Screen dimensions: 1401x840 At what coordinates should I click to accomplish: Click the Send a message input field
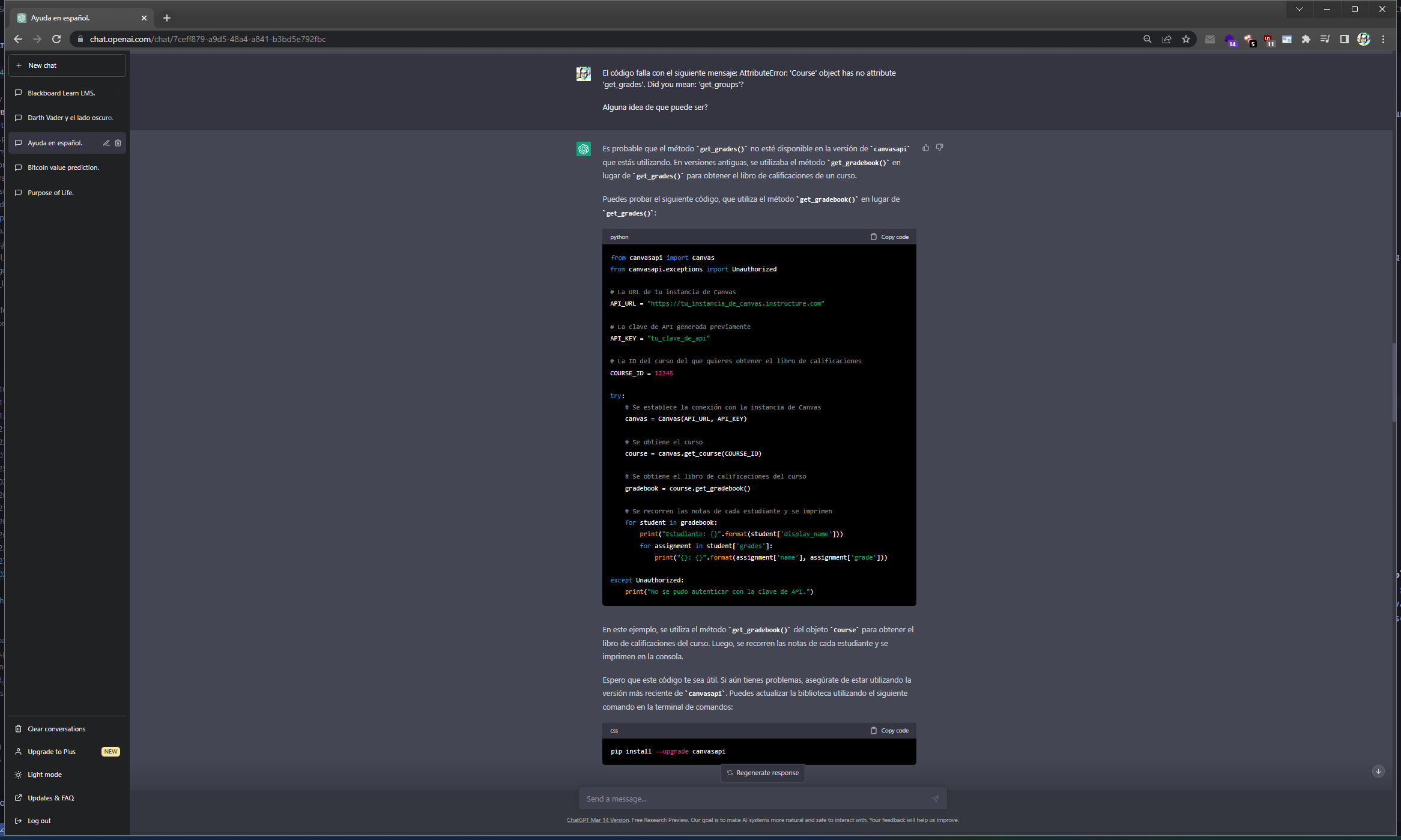coord(754,799)
